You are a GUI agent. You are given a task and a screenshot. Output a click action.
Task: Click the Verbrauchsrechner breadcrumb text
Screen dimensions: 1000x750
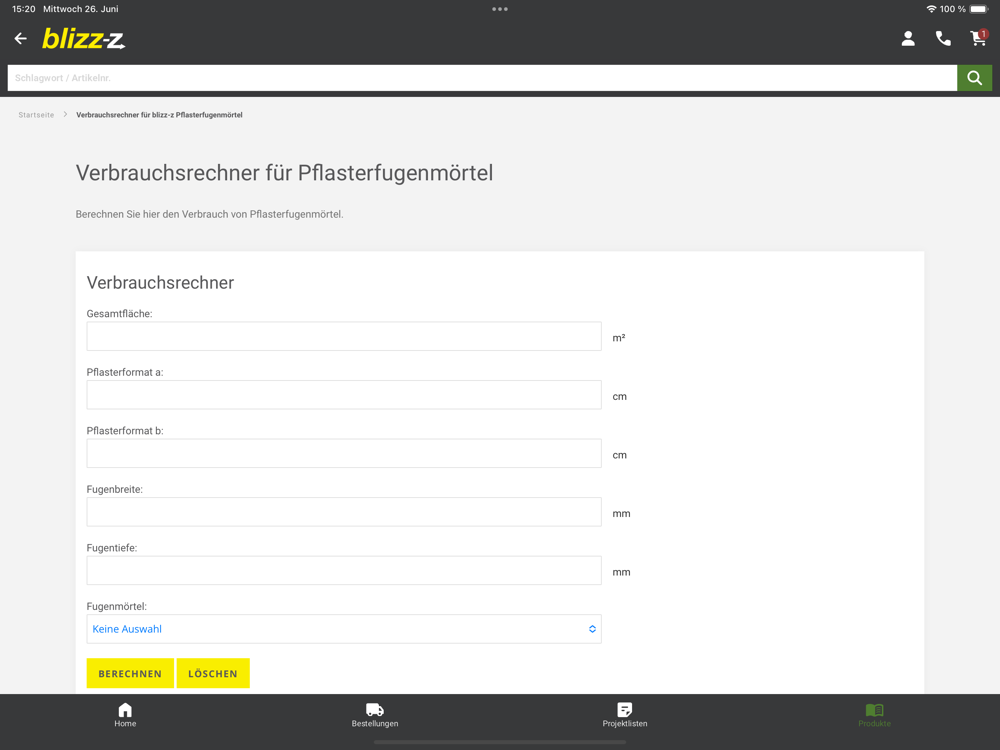pyautogui.click(x=159, y=115)
